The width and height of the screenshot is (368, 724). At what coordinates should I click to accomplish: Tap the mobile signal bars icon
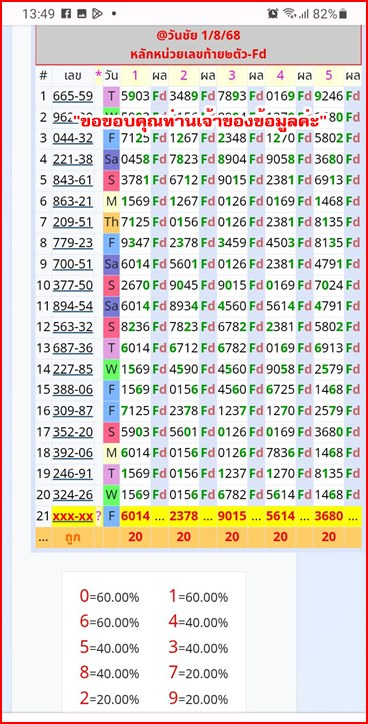click(303, 14)
